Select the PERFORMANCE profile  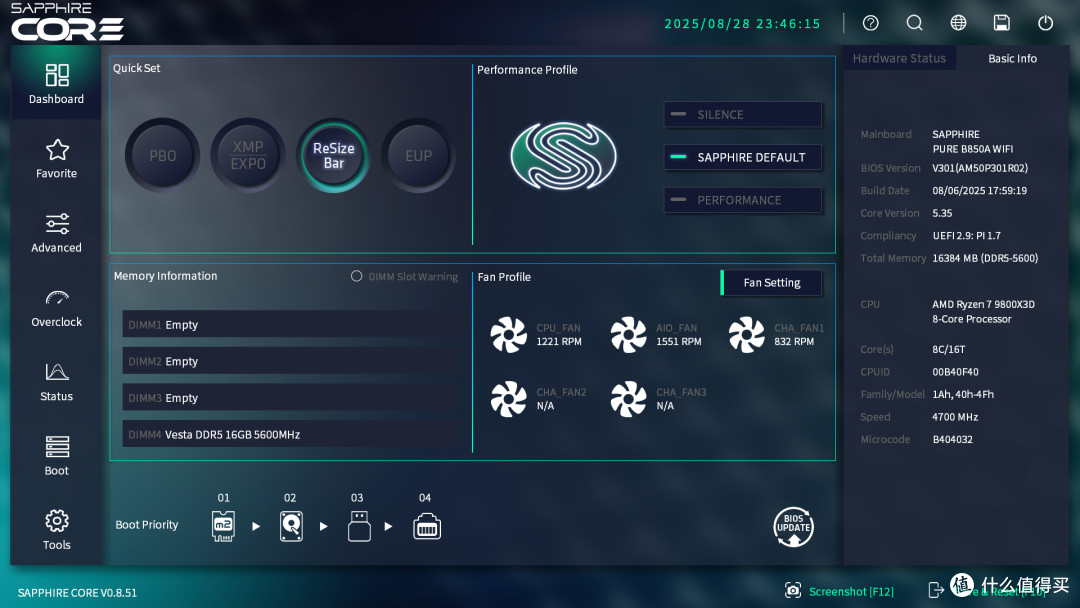(x=742, y=200)
